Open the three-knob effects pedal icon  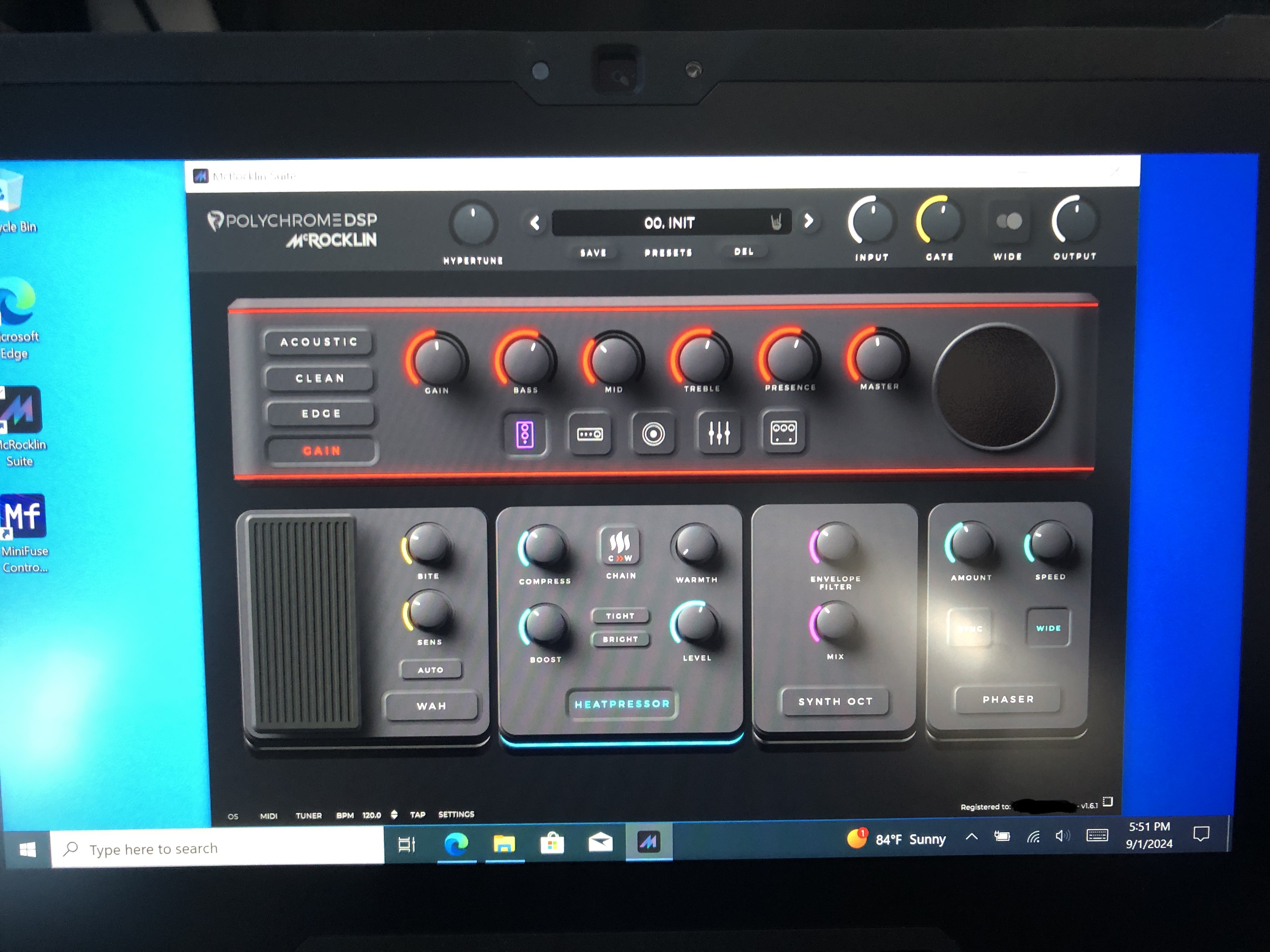pyautogui.click(x=784, y=432)
